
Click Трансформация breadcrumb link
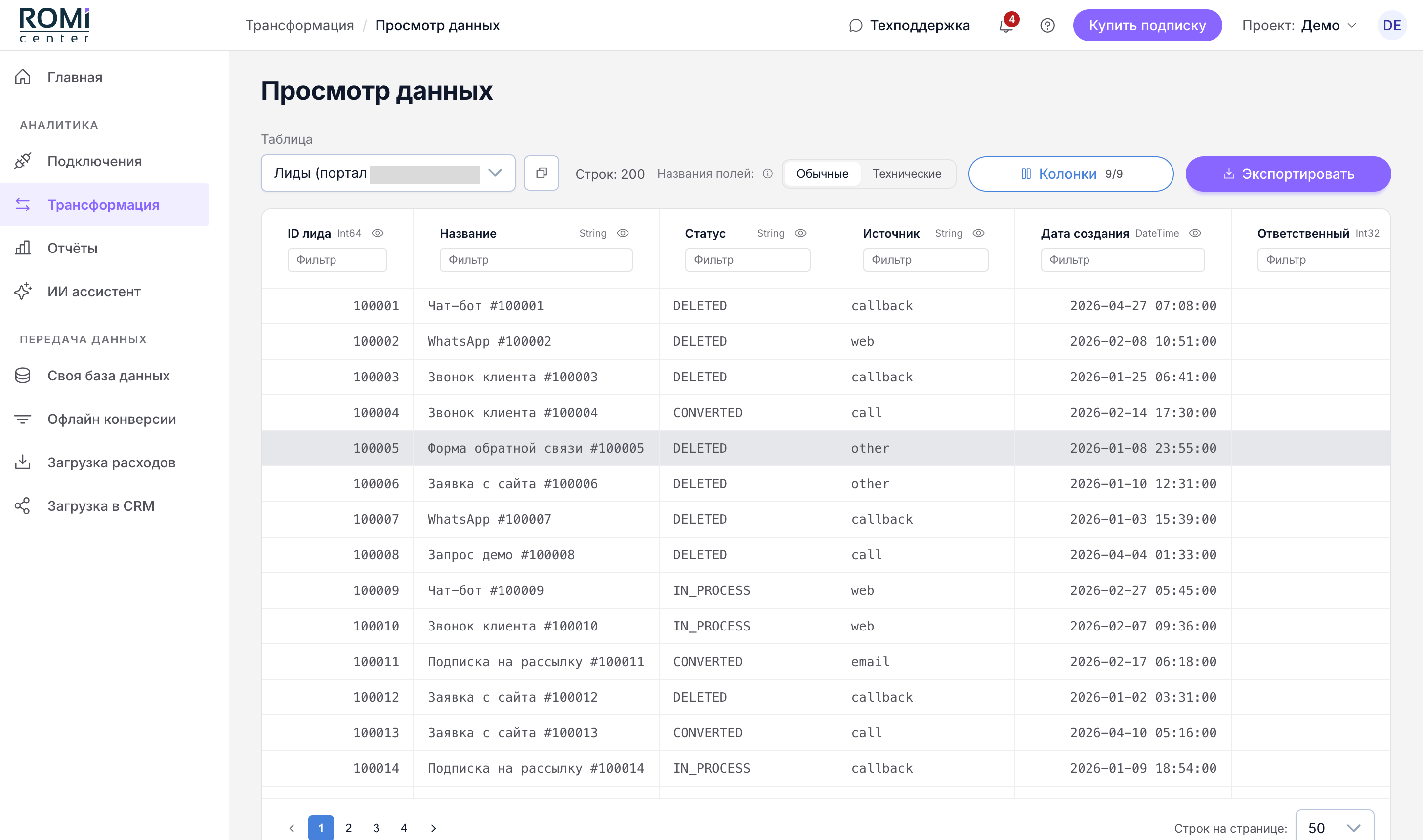coord(299,26)
